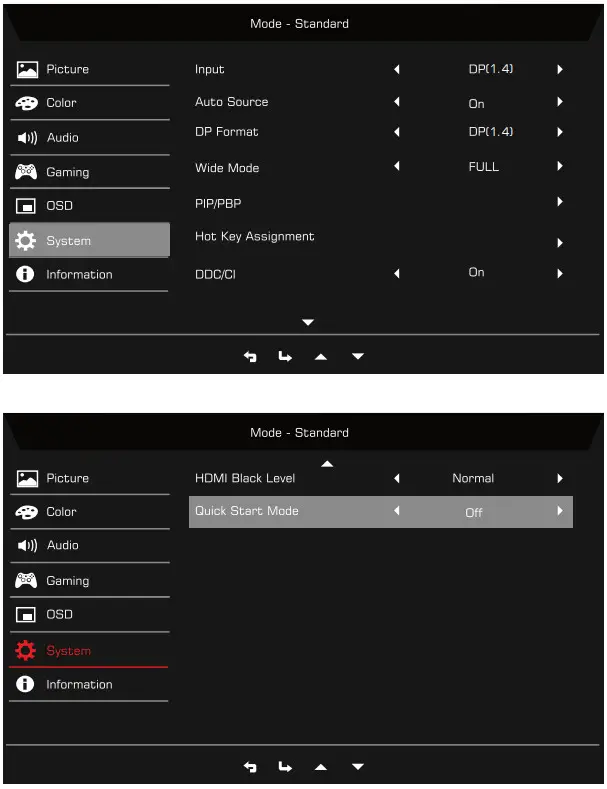This screenshot has width=607, height=789.
Task: Change Wide Mode with its right arrow
Action: click(560, 166)
